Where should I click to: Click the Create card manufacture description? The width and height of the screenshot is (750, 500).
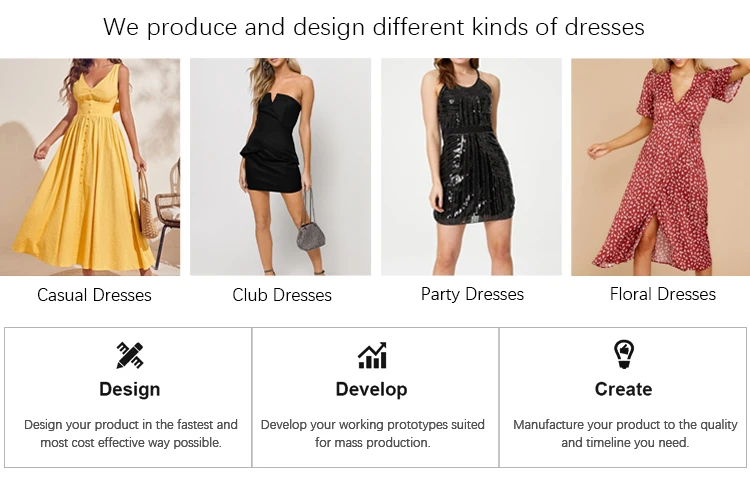tap(625, 433)
